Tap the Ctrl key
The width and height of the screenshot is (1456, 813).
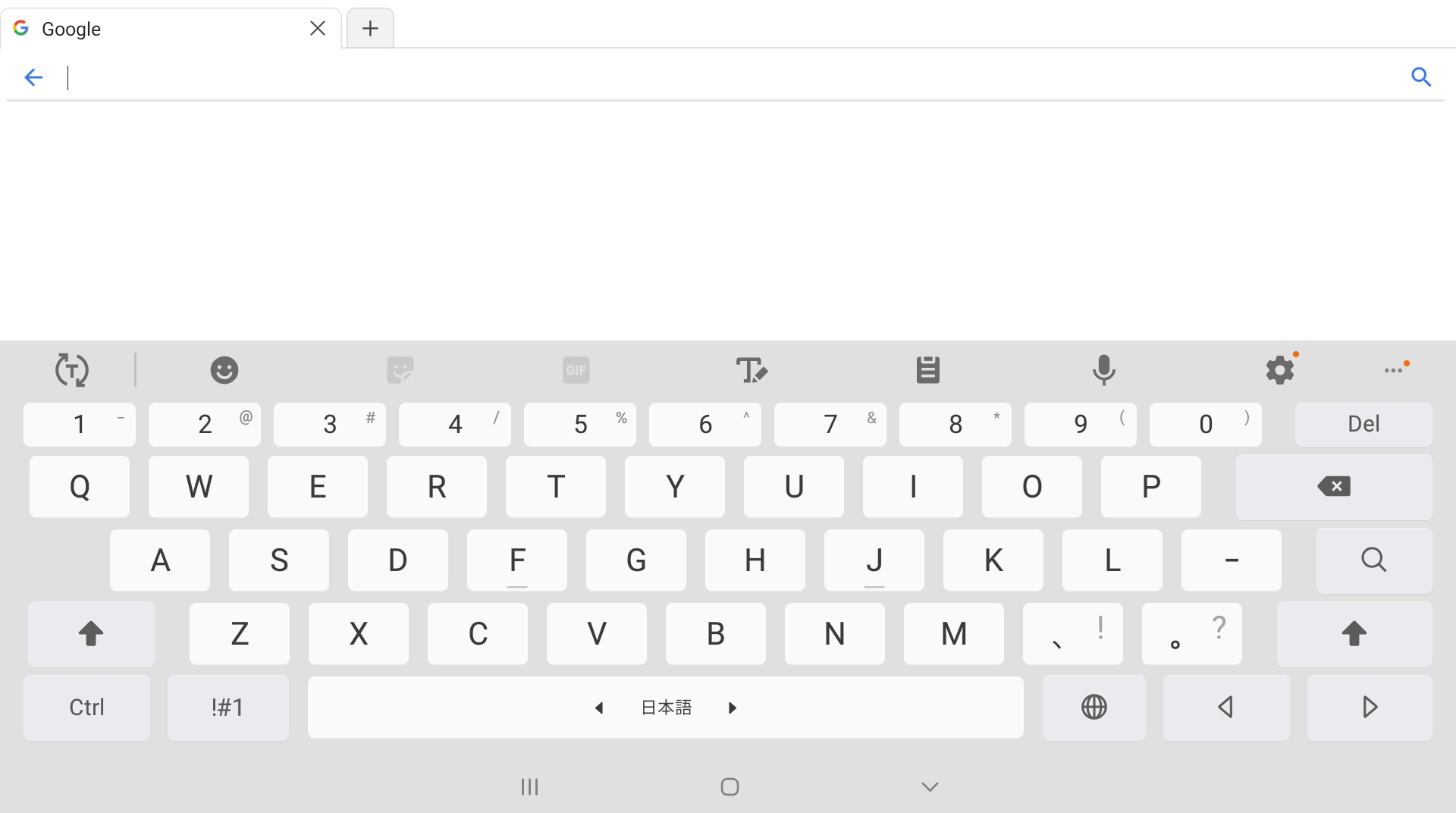coord(86,707)
